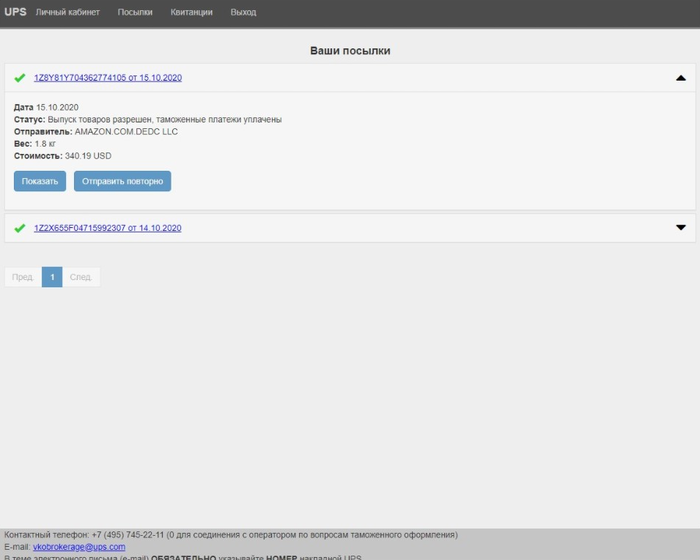Click the brokerage email link in the footer
This screenshot has width=700, height=560.
click(79, 547)
